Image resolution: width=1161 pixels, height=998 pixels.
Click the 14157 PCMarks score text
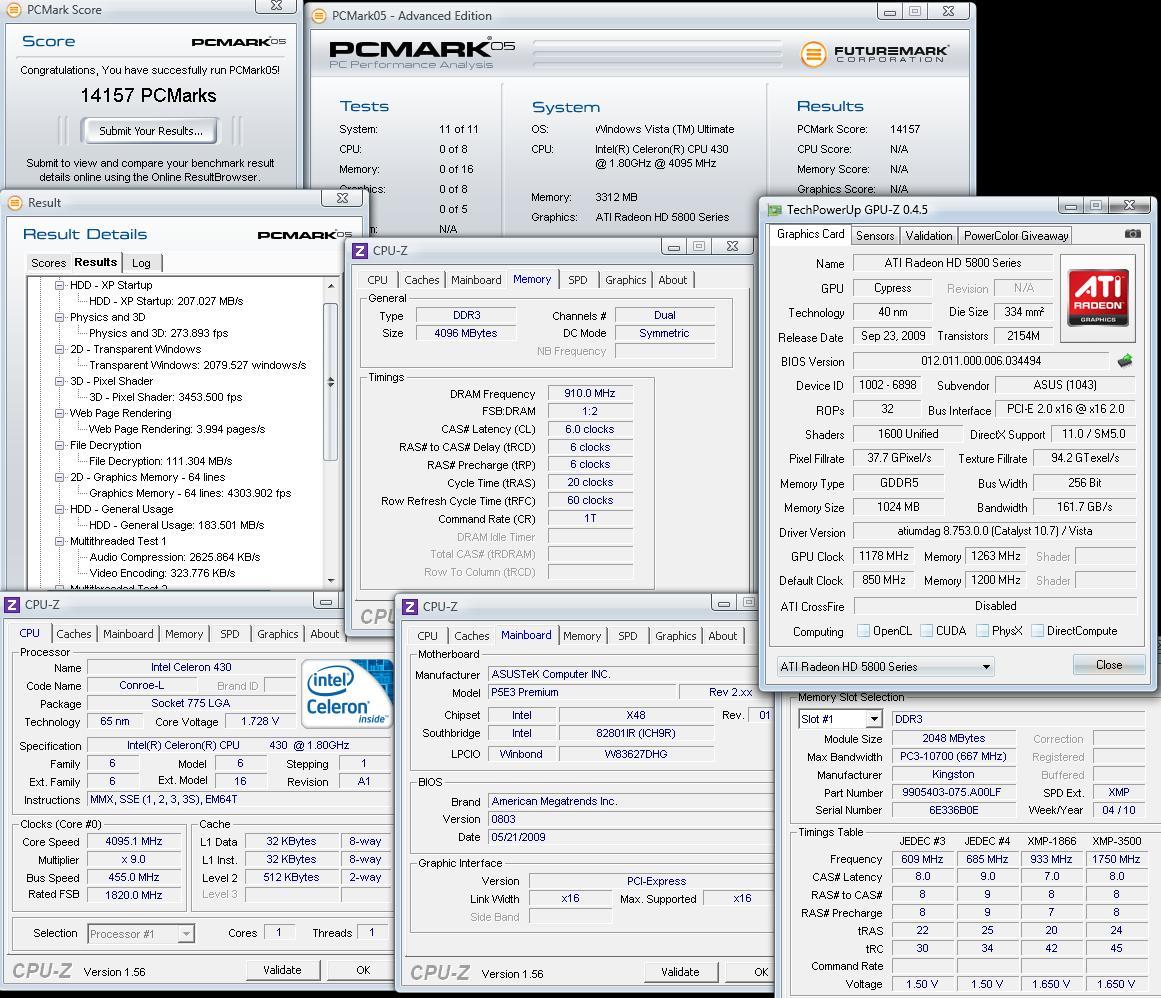tap(148, 96)
